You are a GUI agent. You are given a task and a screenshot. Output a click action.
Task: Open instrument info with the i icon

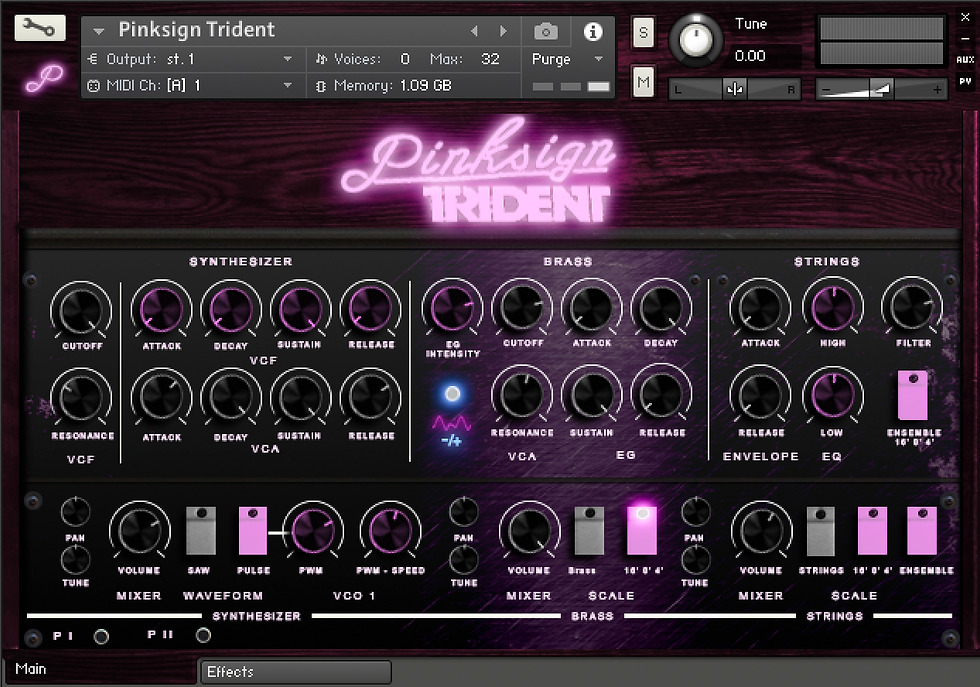click(x=592, y=31)
